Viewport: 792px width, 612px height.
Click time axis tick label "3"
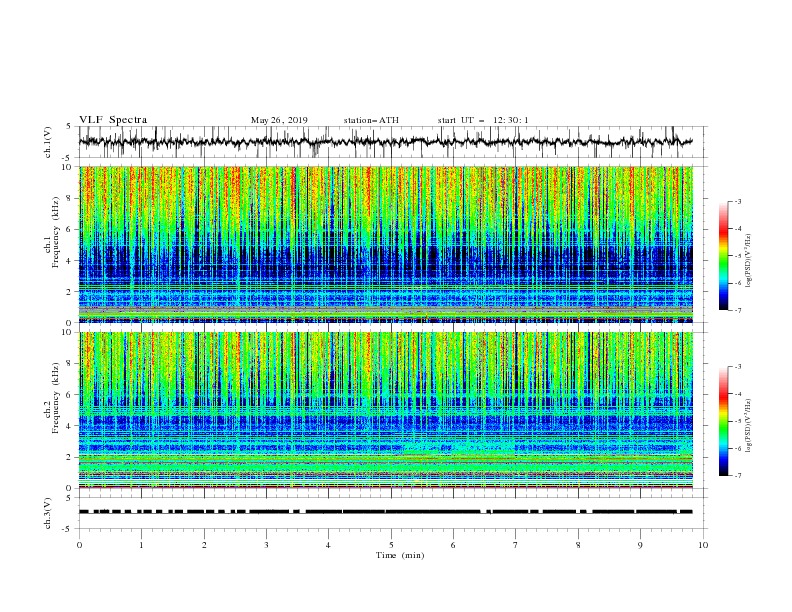point(266,545)
